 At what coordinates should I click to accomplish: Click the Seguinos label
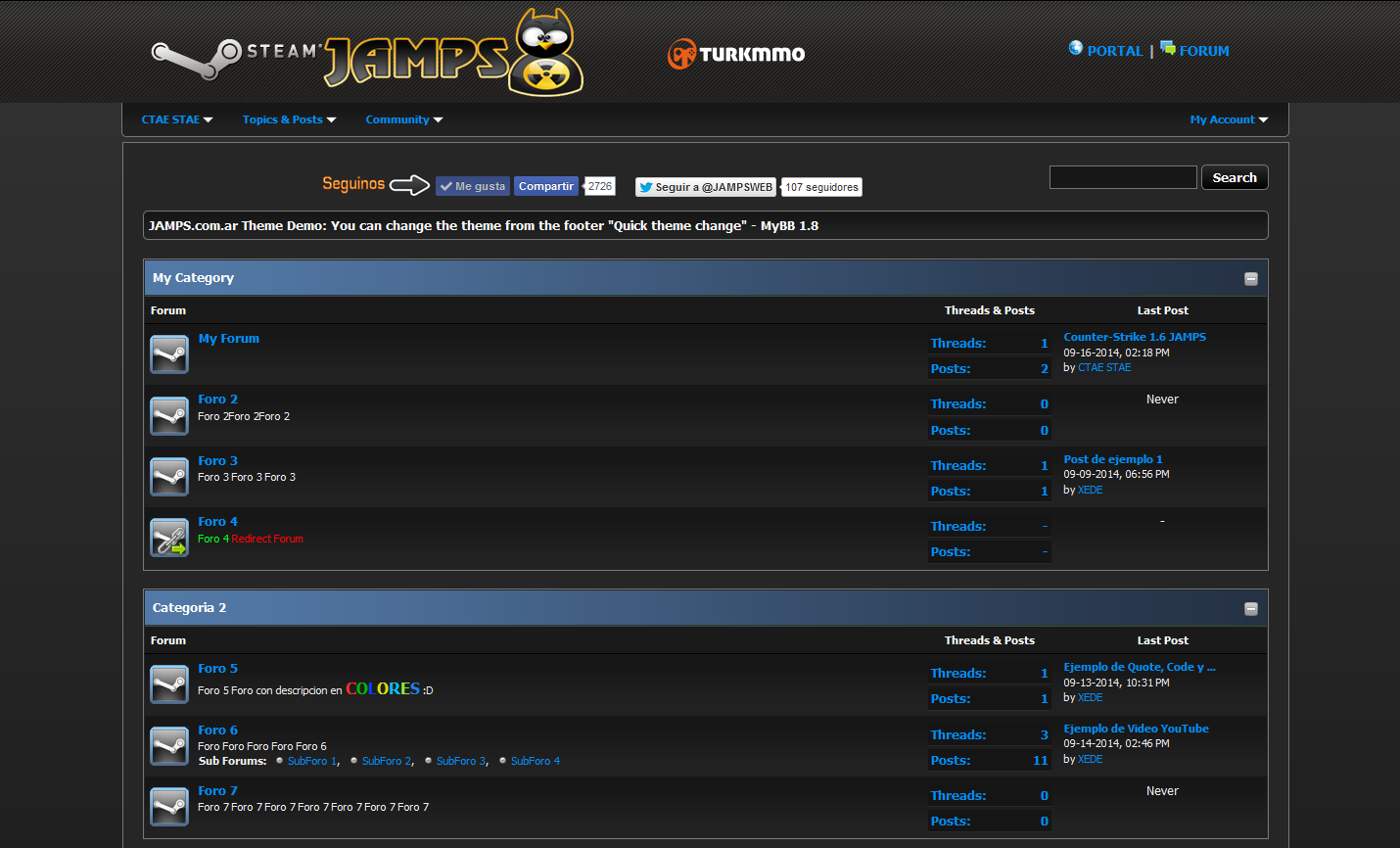[x=353, y=183]
